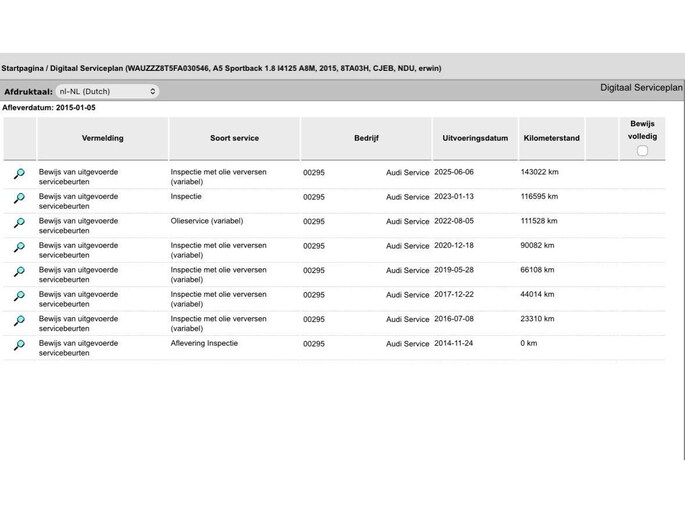Select the Bedrijf column header
Viewport: 685px width, 513px height.
[366, 138]
